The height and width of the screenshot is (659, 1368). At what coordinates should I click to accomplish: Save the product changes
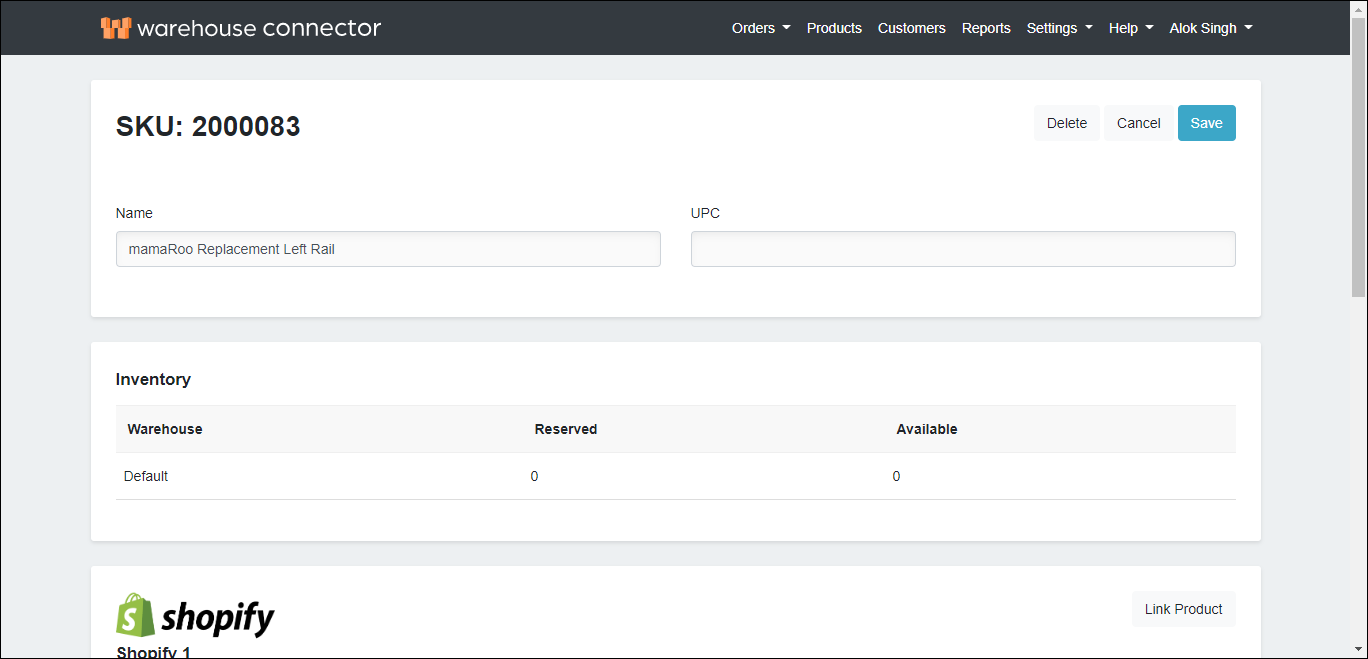(x=1206, y=123)
